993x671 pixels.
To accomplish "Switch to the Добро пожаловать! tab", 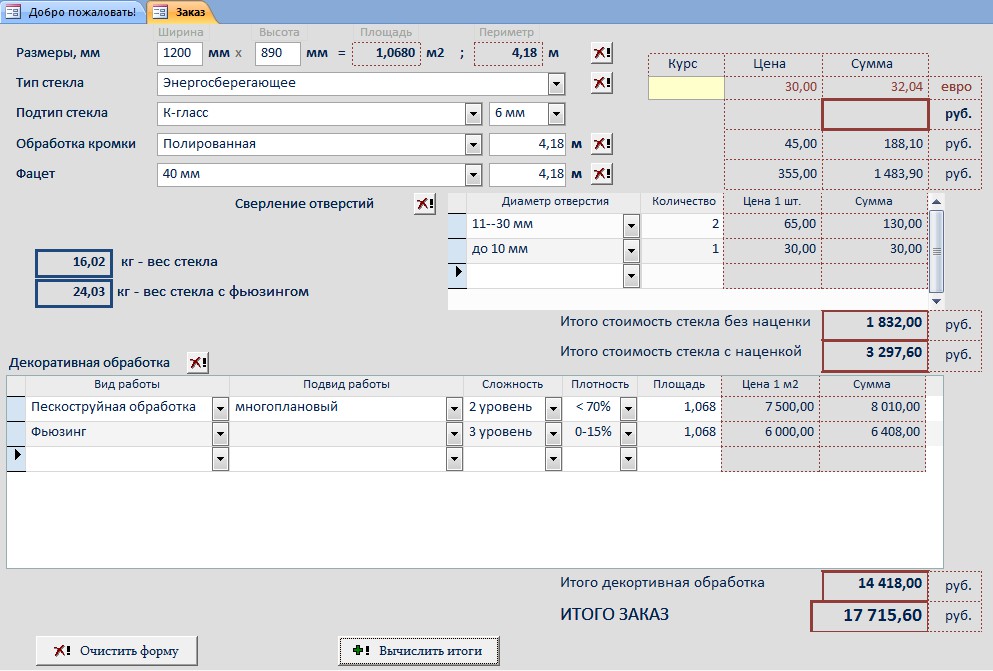I will coord(73,12).
